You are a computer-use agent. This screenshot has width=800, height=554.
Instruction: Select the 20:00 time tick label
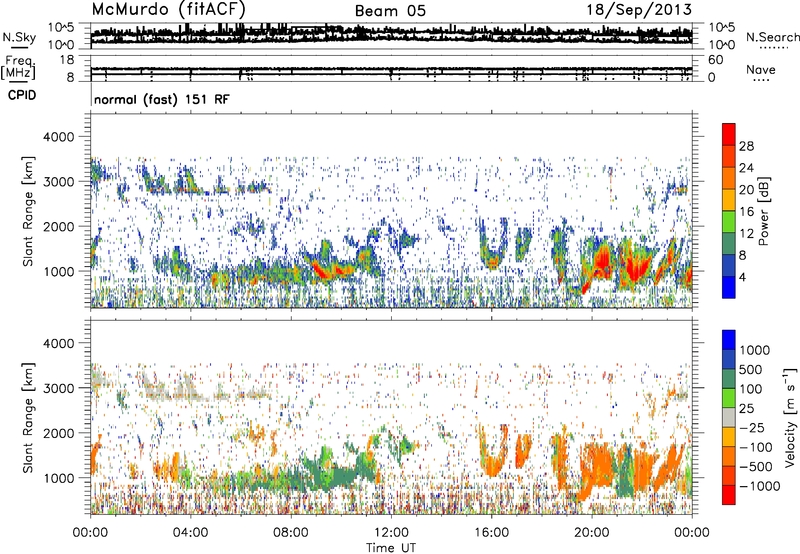(x=591, y=533)
